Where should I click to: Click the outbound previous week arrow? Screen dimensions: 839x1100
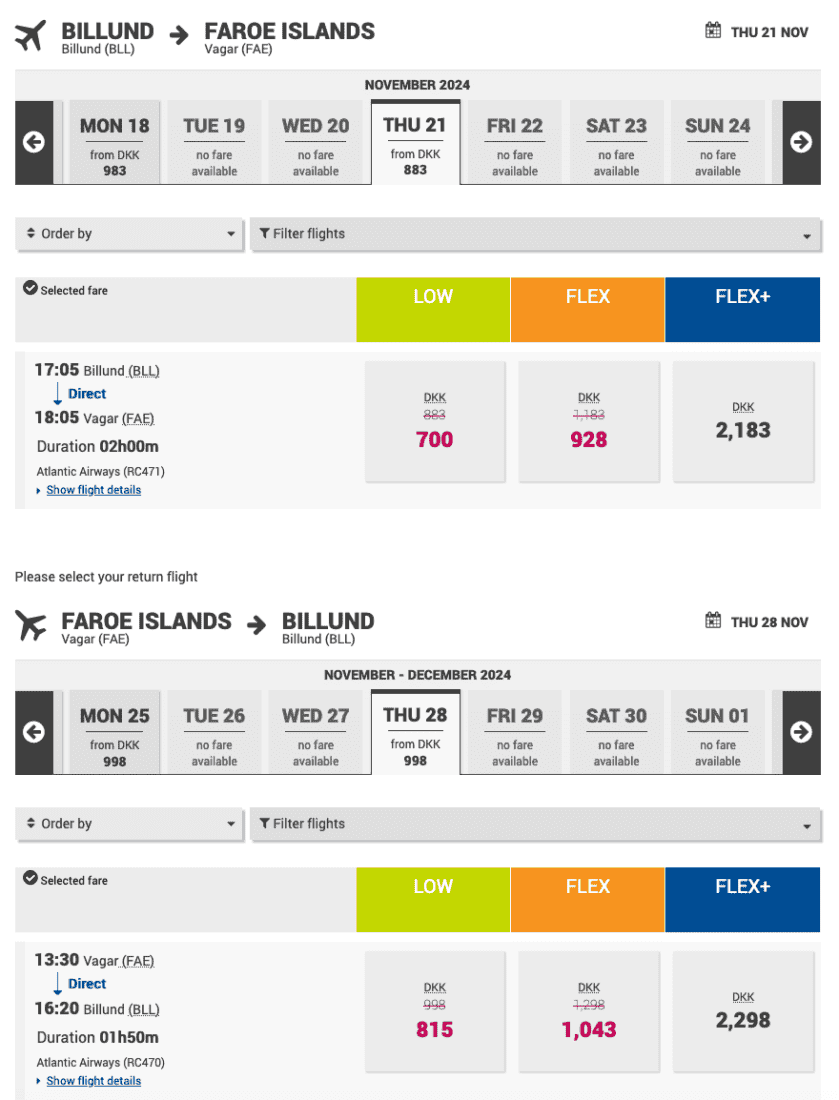point(34,142)
